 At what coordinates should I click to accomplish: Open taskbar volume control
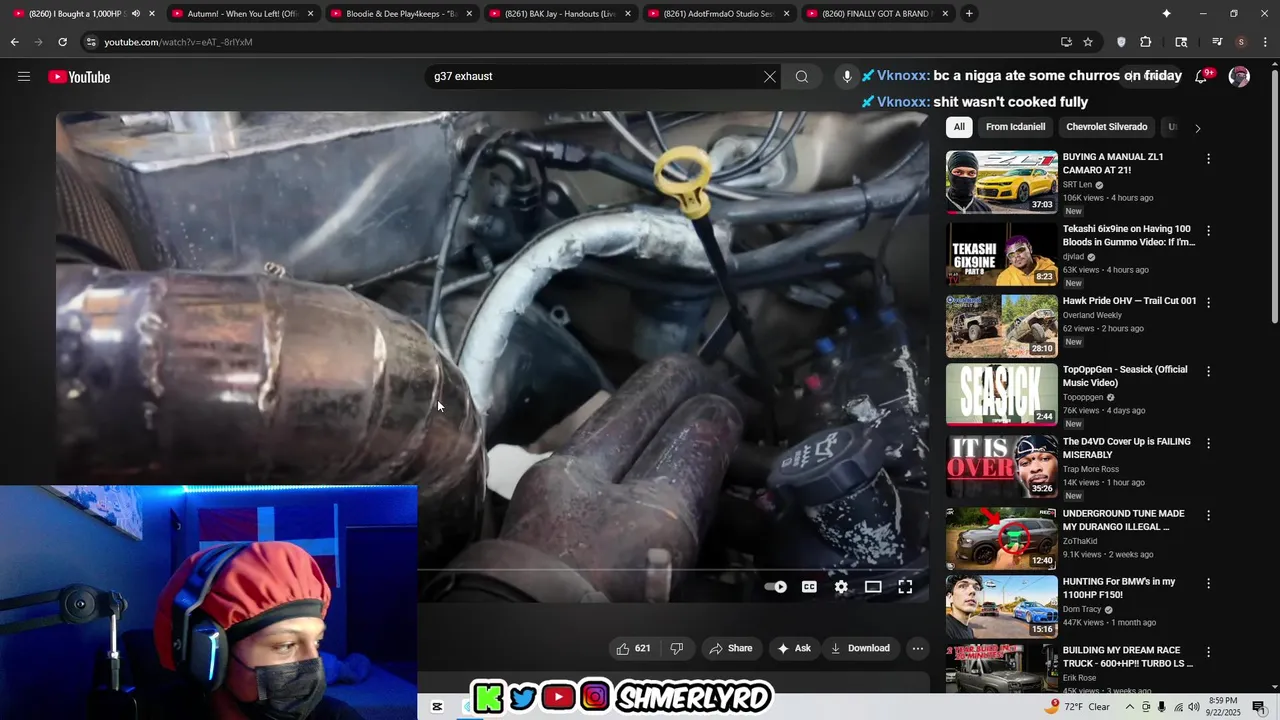tap(1193, 707)
